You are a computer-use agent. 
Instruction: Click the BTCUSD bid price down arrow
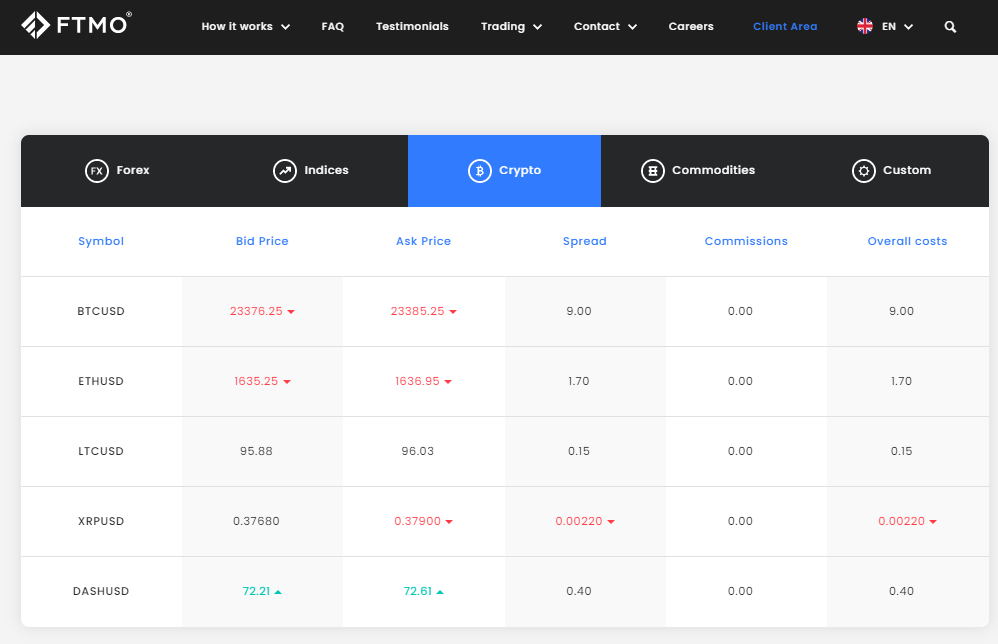coord(291,312)
